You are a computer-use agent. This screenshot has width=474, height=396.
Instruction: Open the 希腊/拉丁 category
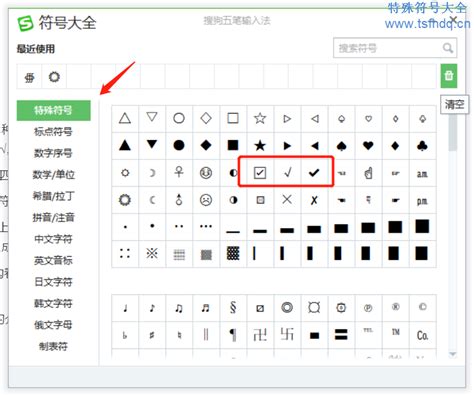(x=53, y=196)
